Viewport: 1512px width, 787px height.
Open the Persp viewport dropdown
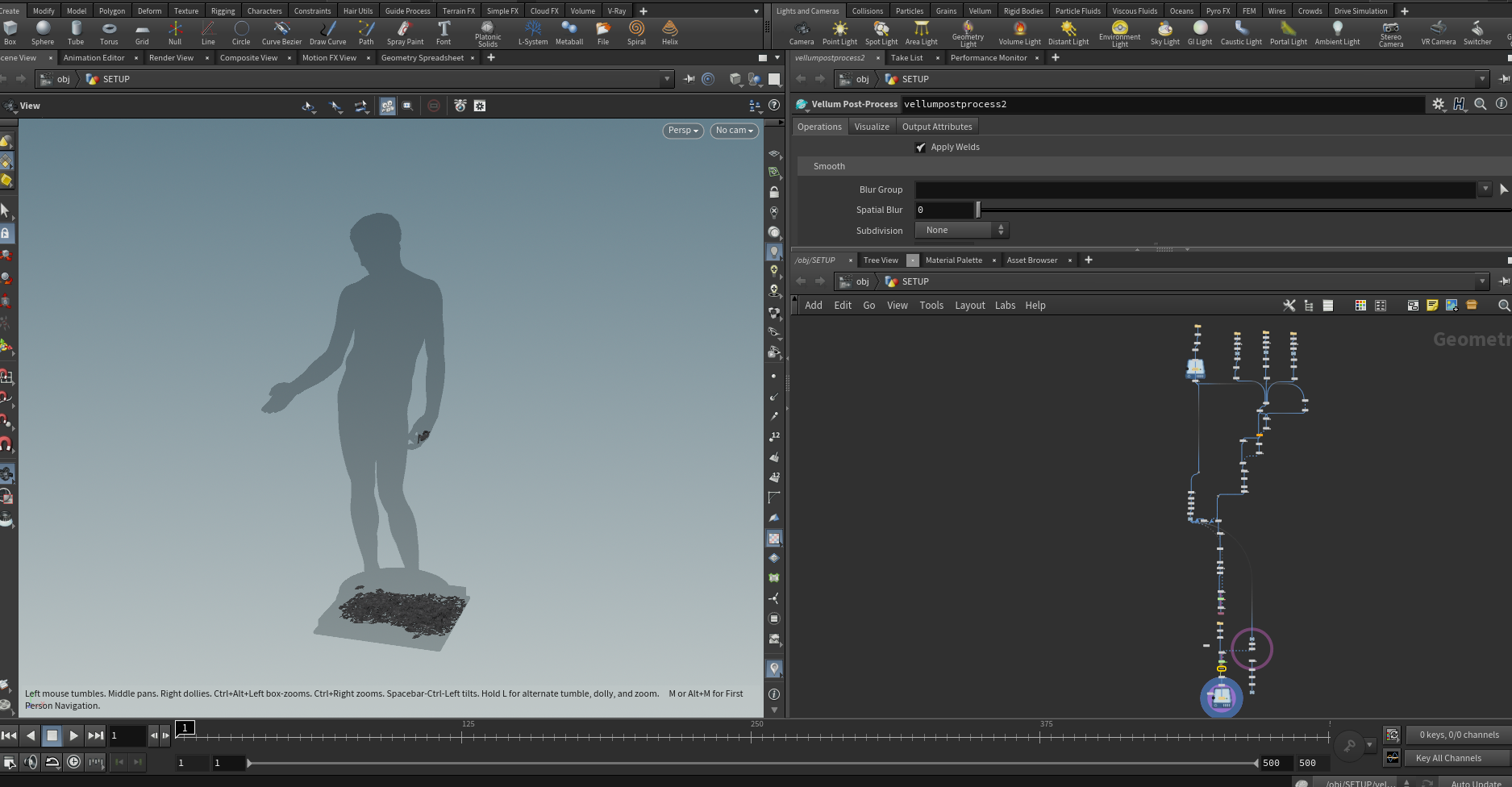683,131
